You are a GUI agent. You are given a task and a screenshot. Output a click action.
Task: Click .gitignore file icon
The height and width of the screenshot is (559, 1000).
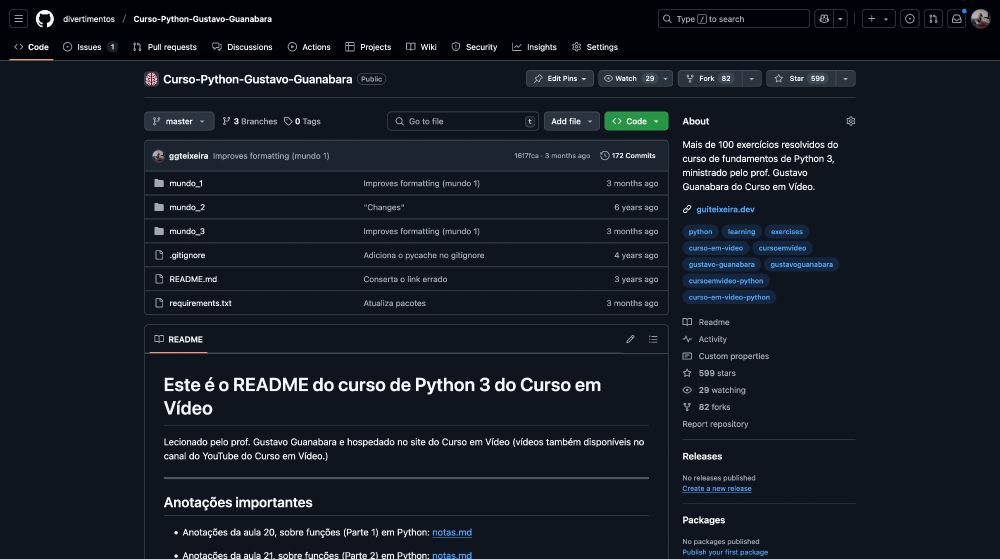click(159, 255)
